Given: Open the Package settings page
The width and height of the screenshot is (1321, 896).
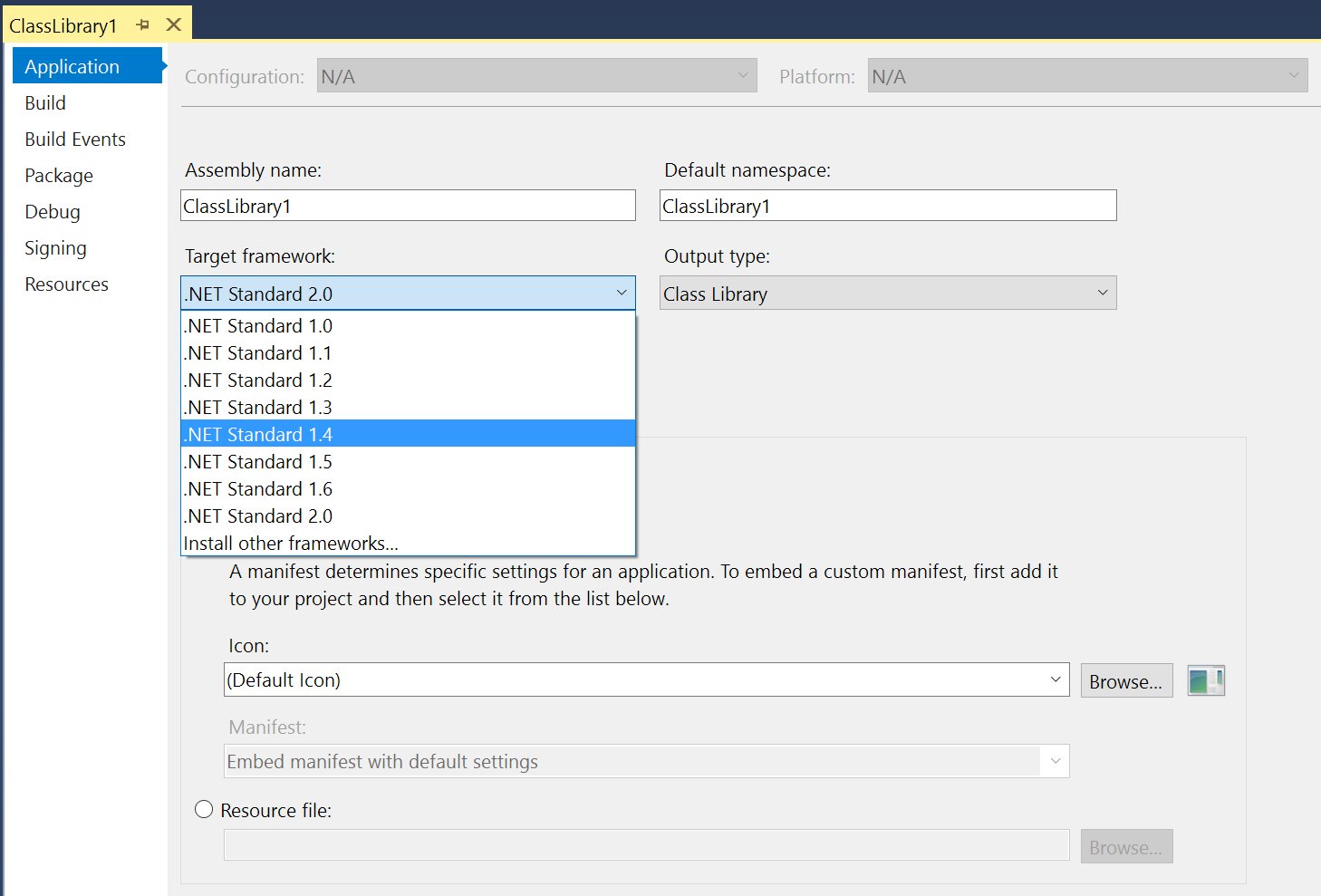Looking at the screenshot, I should click(59, 175).
